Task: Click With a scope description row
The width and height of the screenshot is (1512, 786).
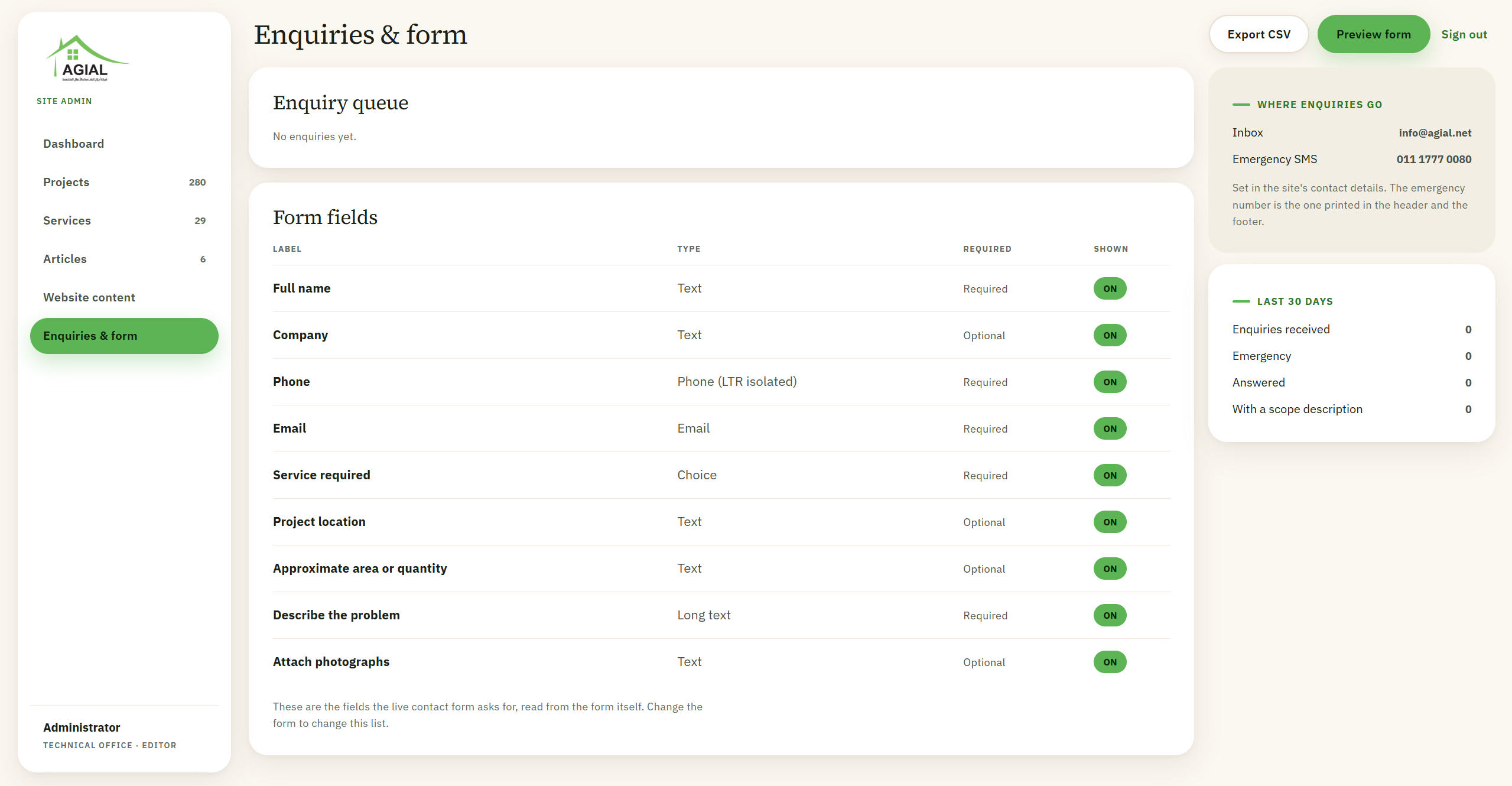Action: coord(1351,409)
